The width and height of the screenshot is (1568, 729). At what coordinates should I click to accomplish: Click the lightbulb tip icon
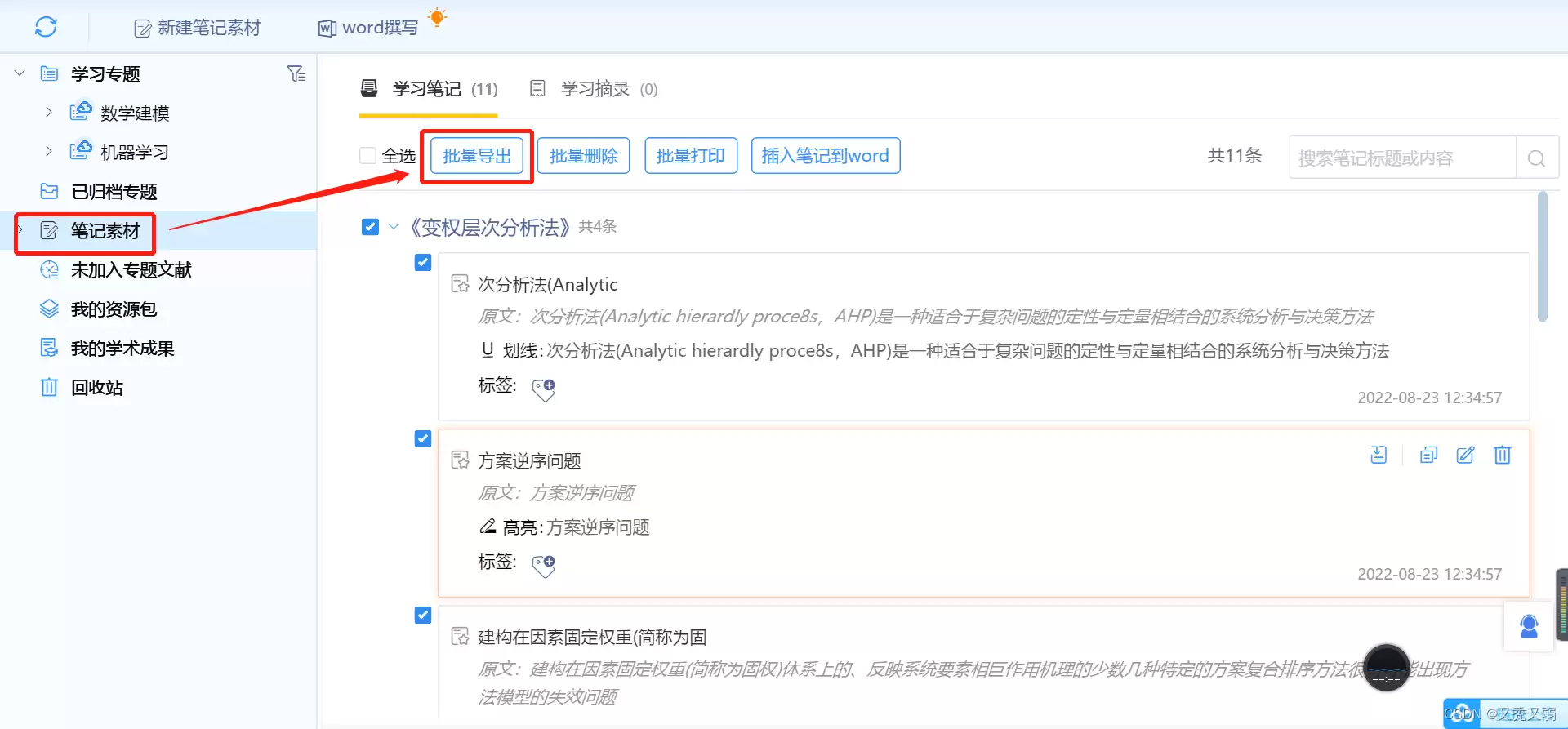pyautogui.click(x=438, y=17)
